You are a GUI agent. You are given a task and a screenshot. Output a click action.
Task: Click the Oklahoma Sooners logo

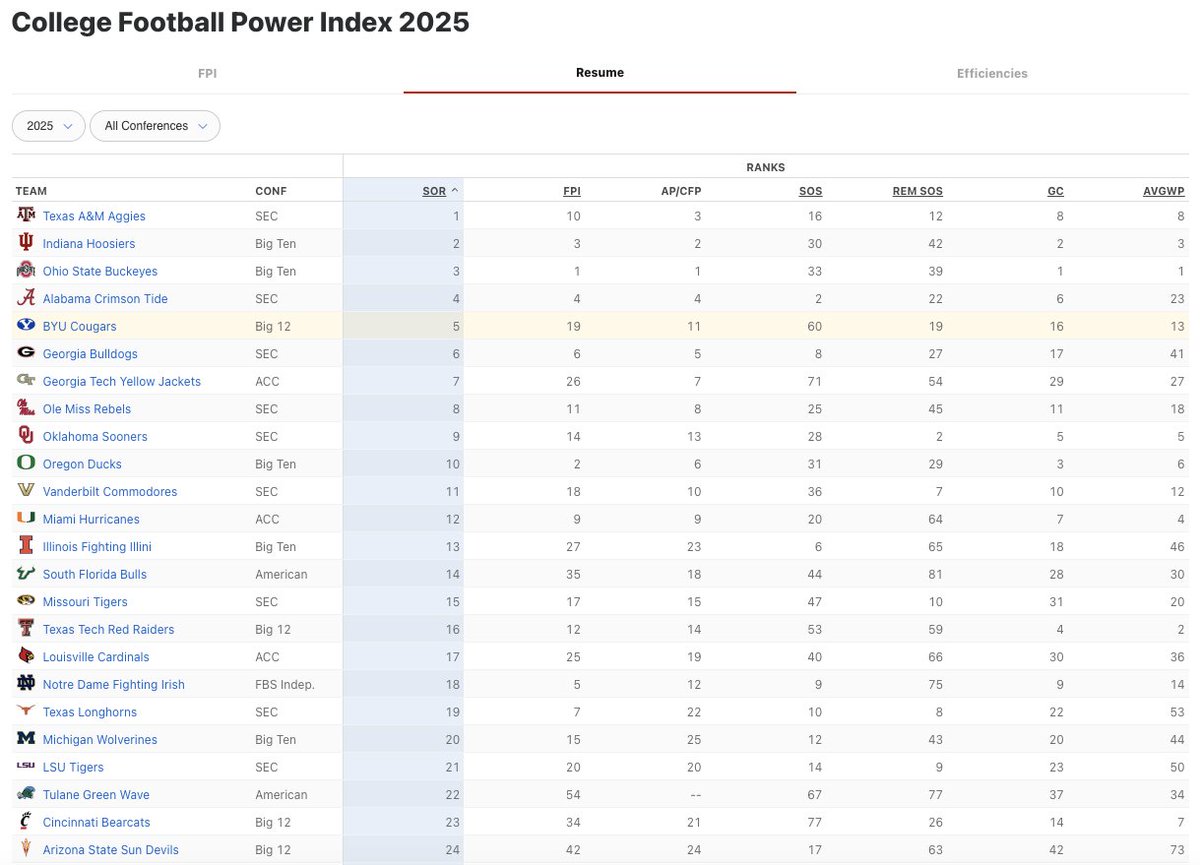26,436
